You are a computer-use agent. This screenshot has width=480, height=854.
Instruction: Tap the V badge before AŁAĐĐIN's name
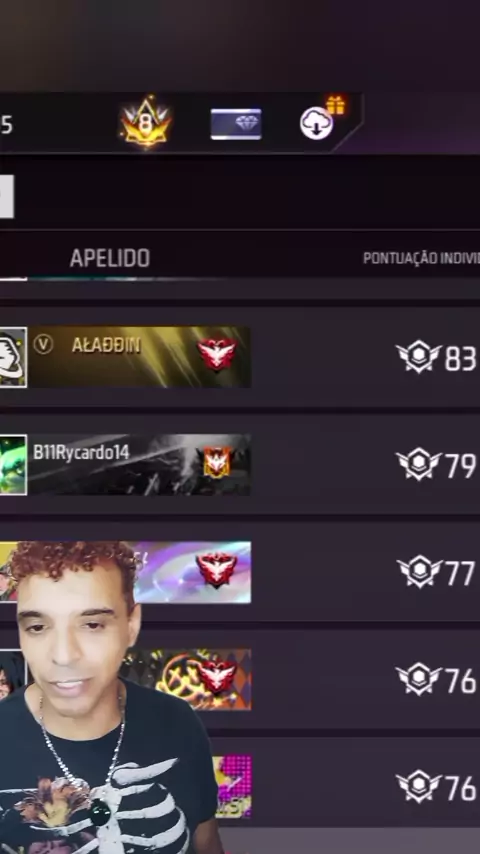pyautogui.click(x=43, y=344)
